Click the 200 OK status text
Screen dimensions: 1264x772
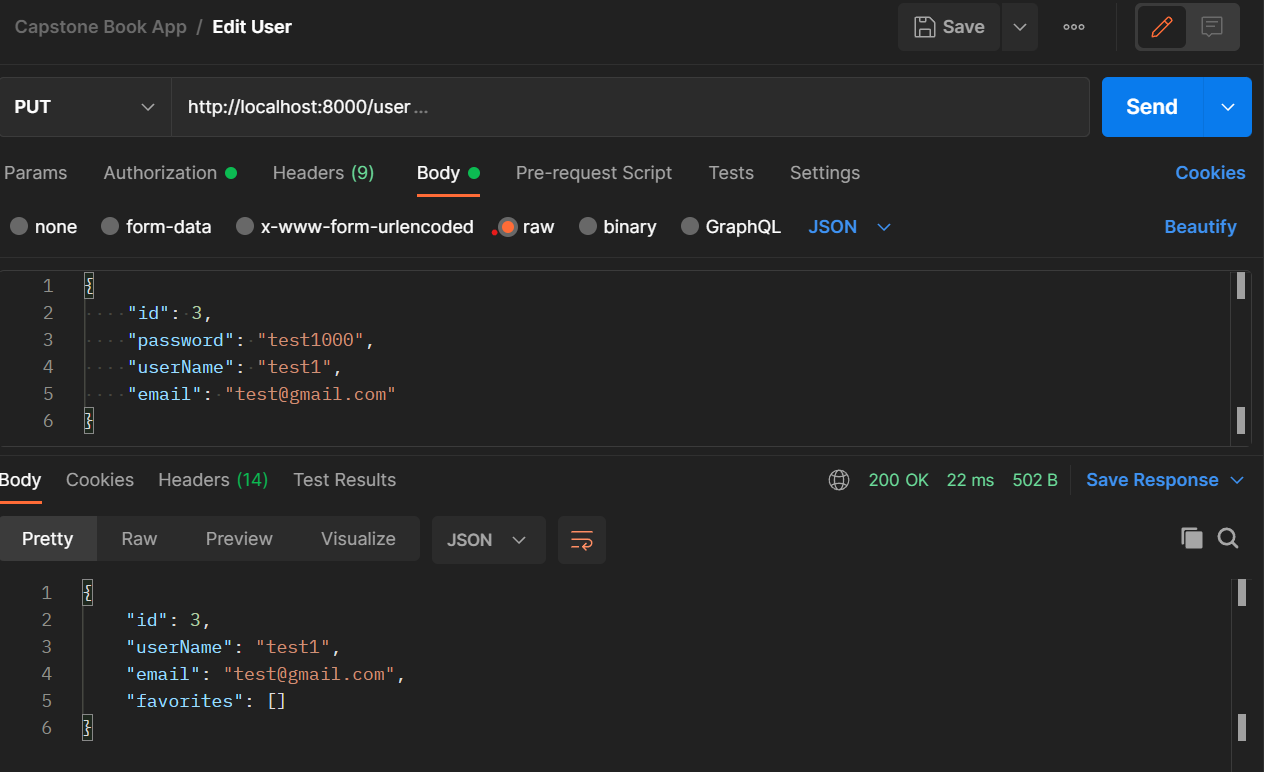click(x=899, y=480)
